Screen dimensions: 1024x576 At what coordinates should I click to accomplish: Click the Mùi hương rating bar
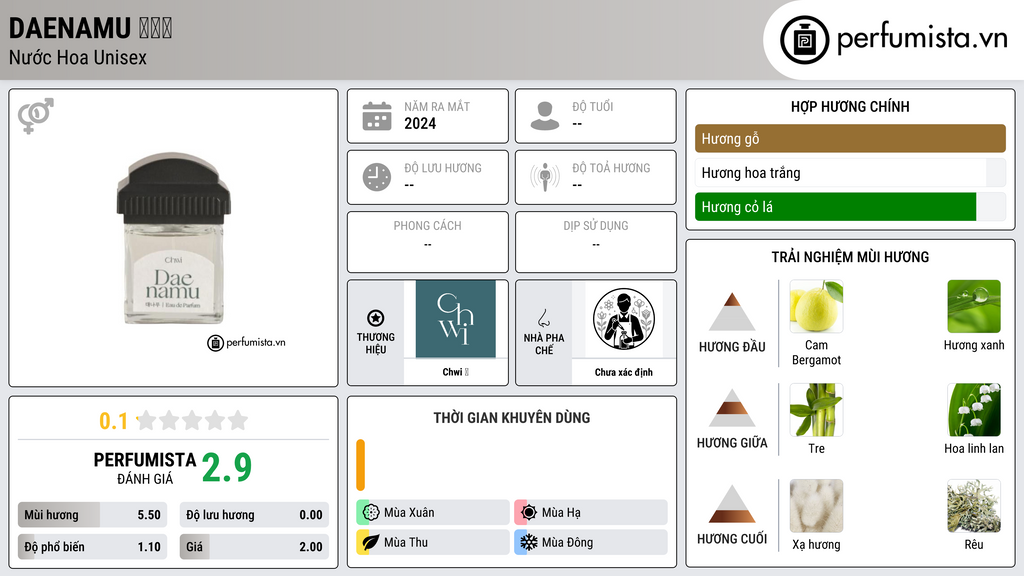pyautogui.click(x=92, y=515)
